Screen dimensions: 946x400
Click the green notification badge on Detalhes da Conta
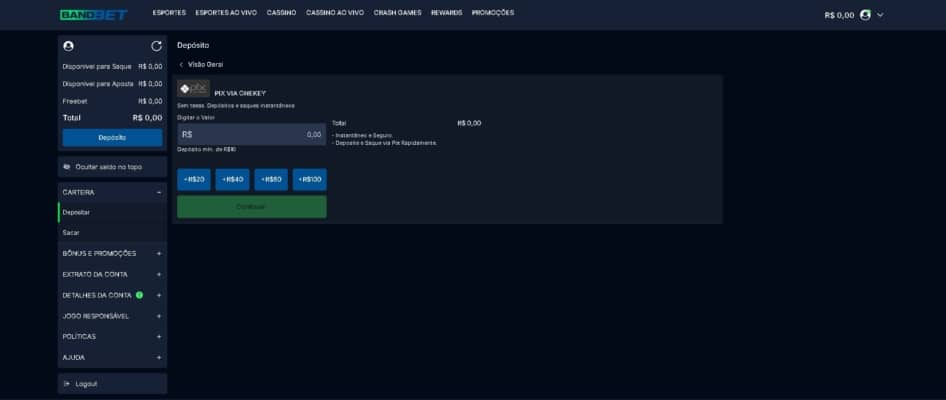click(139, 295)
